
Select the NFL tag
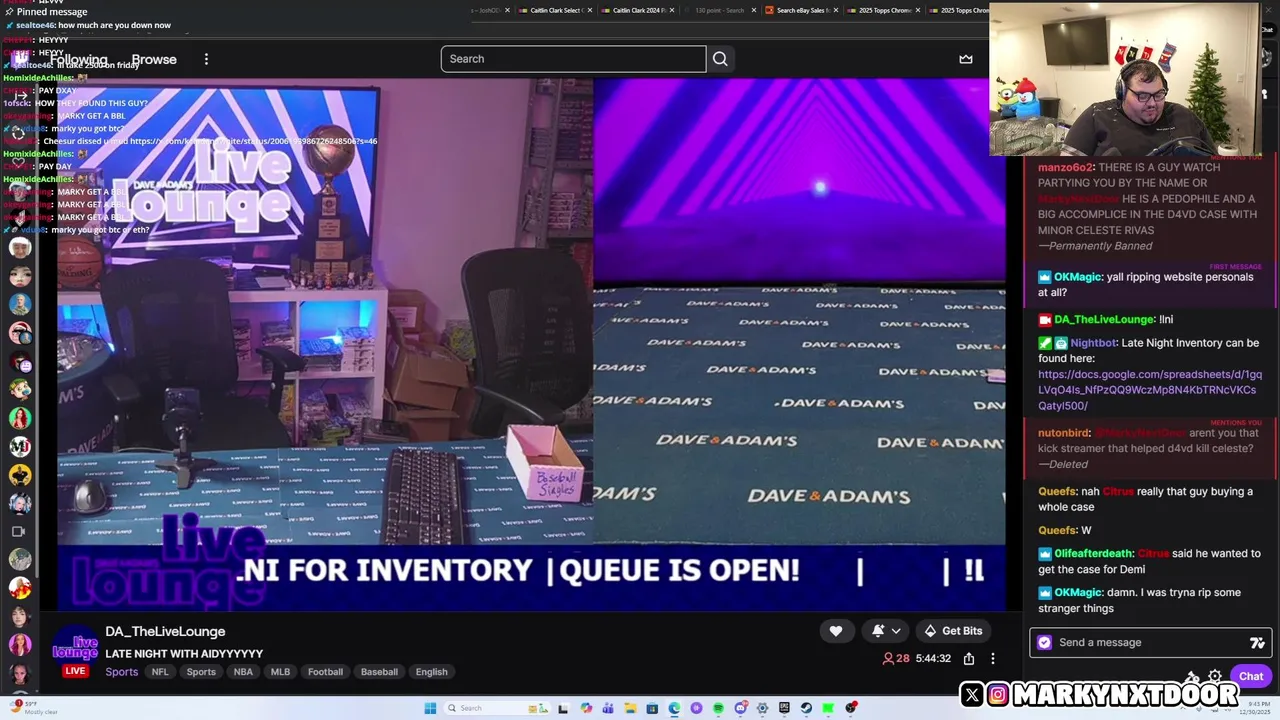point(160,672)
